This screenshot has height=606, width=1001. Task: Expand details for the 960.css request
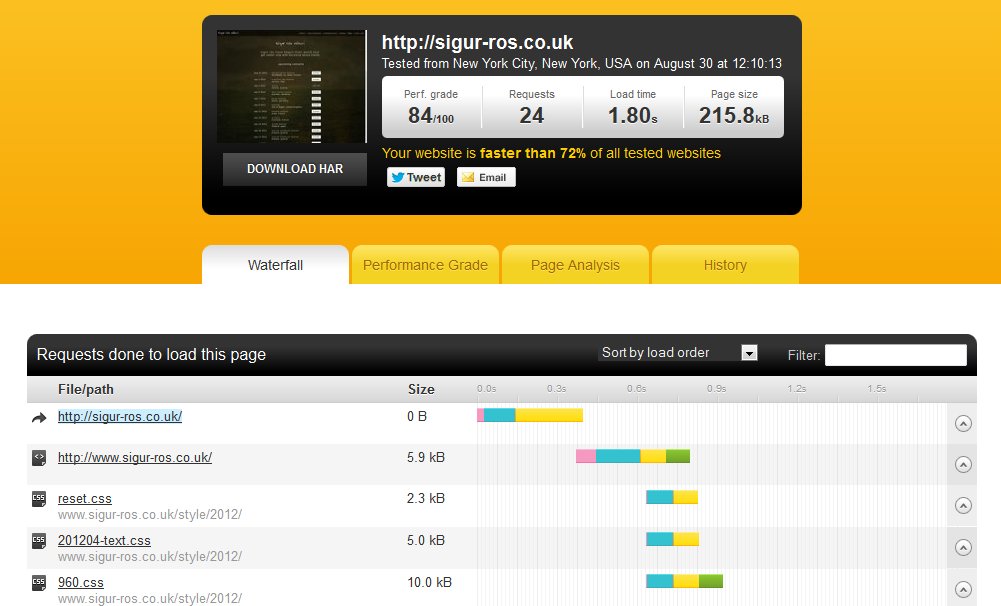[963, 589]
